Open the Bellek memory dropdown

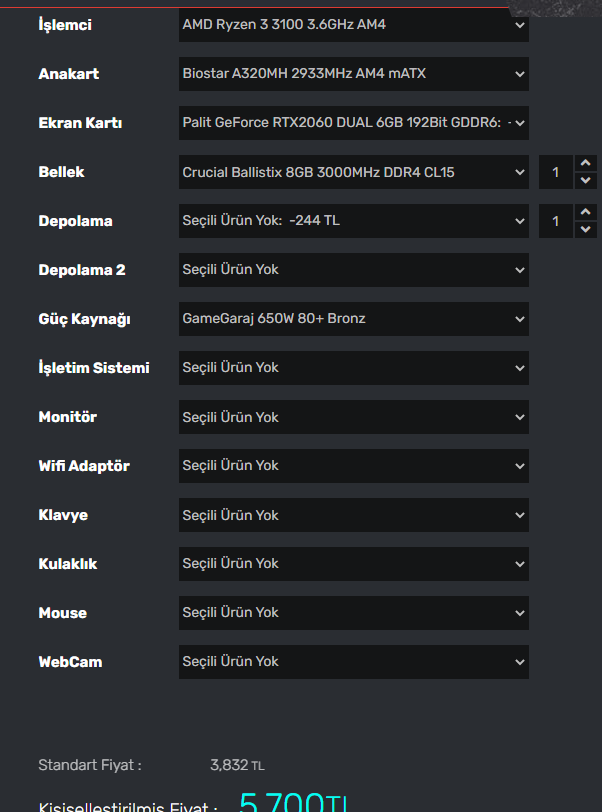pos(353,172)
